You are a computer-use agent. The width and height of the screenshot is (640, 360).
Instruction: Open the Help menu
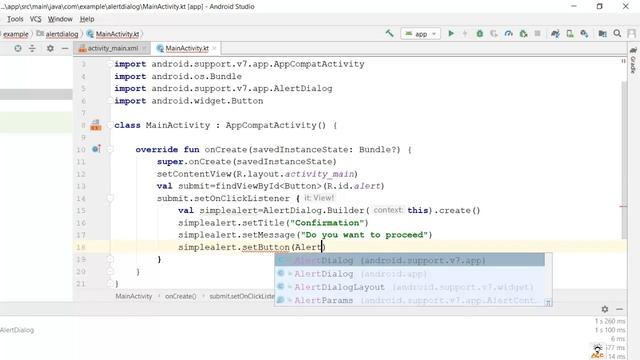(x=87, y=19)
